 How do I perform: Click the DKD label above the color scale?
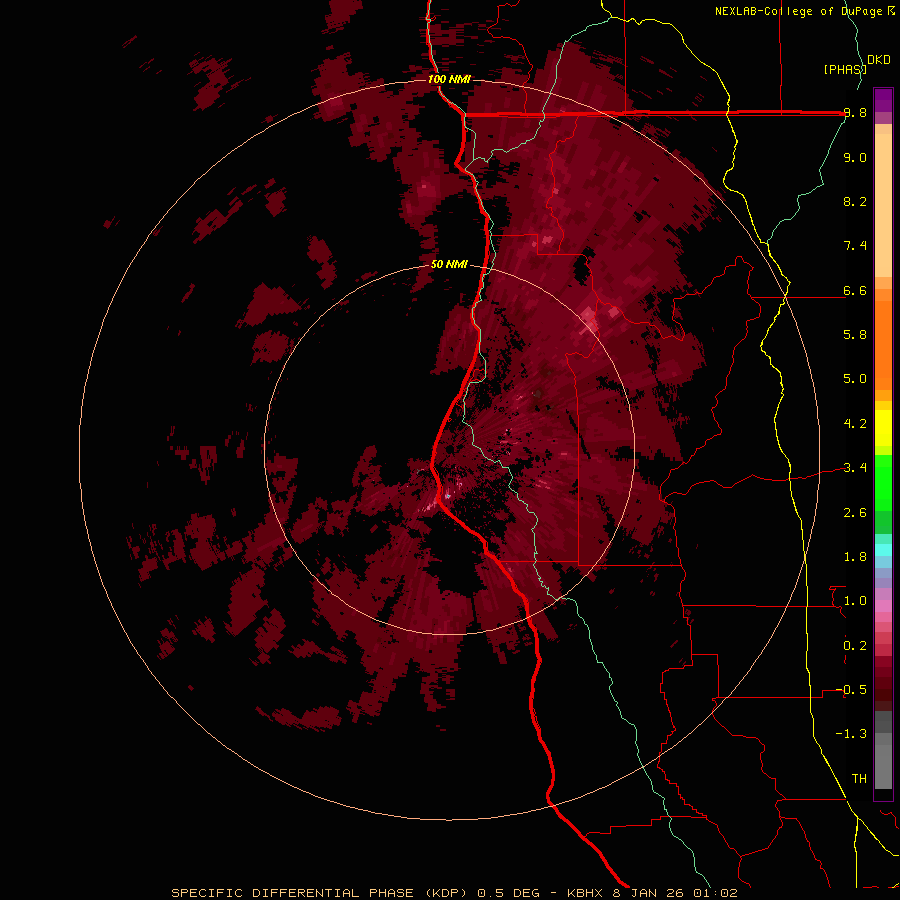(879, 60)
